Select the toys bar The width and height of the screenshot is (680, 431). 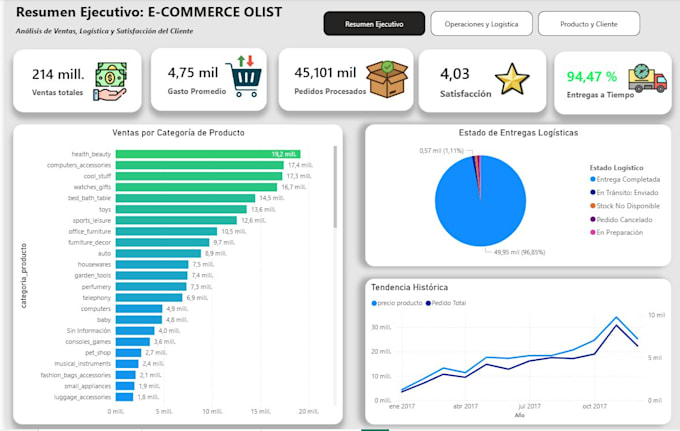coord(181,209)
